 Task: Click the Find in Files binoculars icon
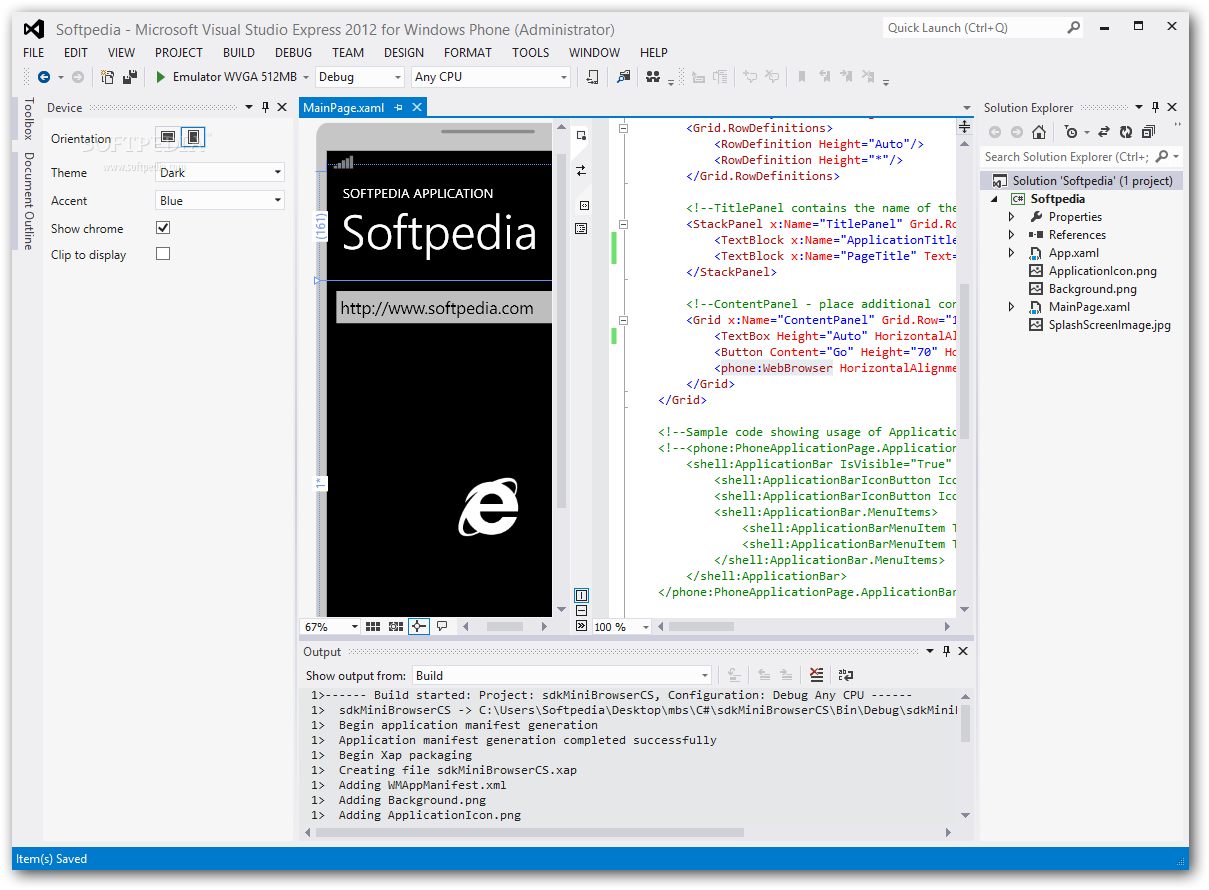point(653,77)
